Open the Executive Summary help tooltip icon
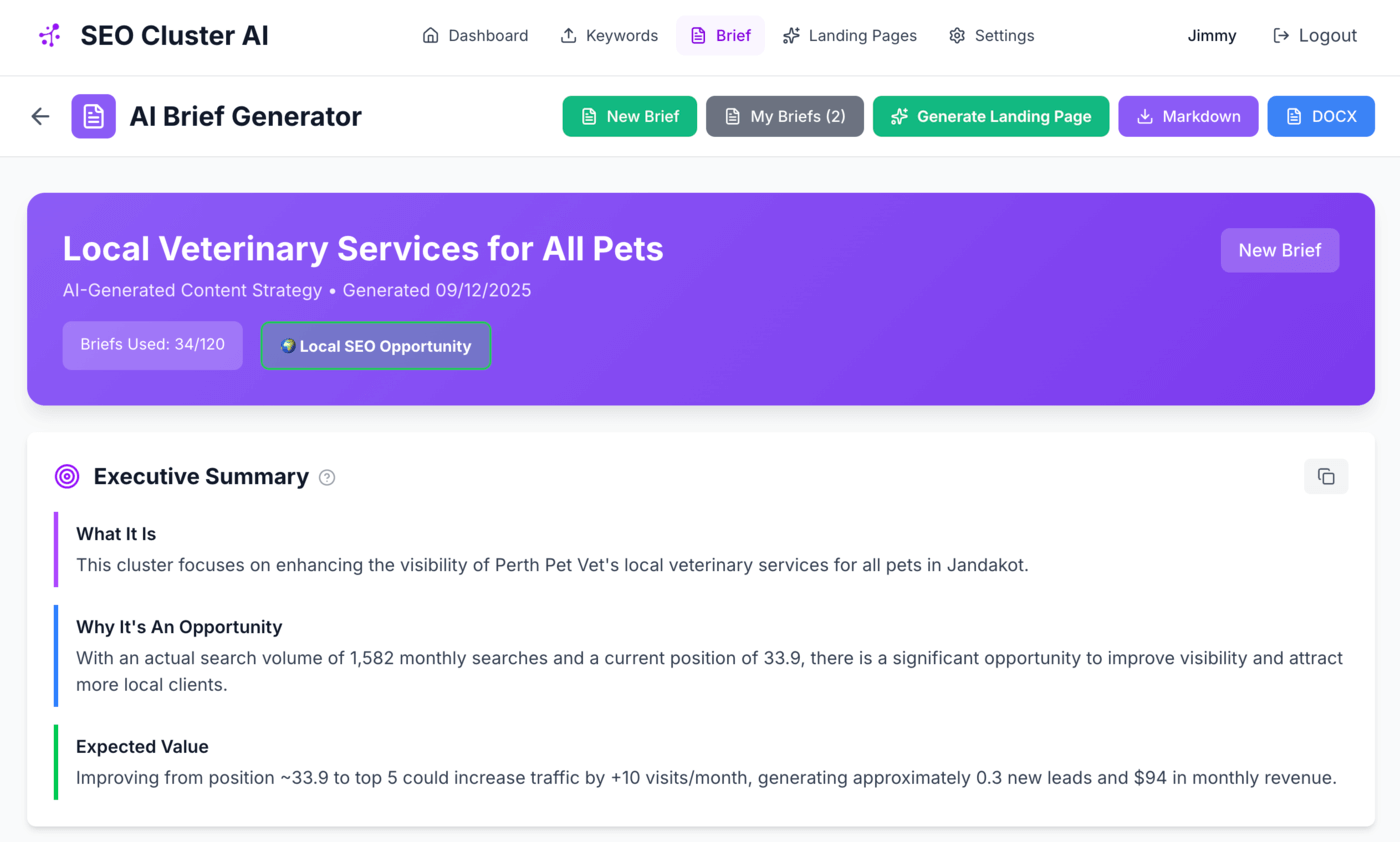Screen dimensions: 1400x842 (326, 478)
